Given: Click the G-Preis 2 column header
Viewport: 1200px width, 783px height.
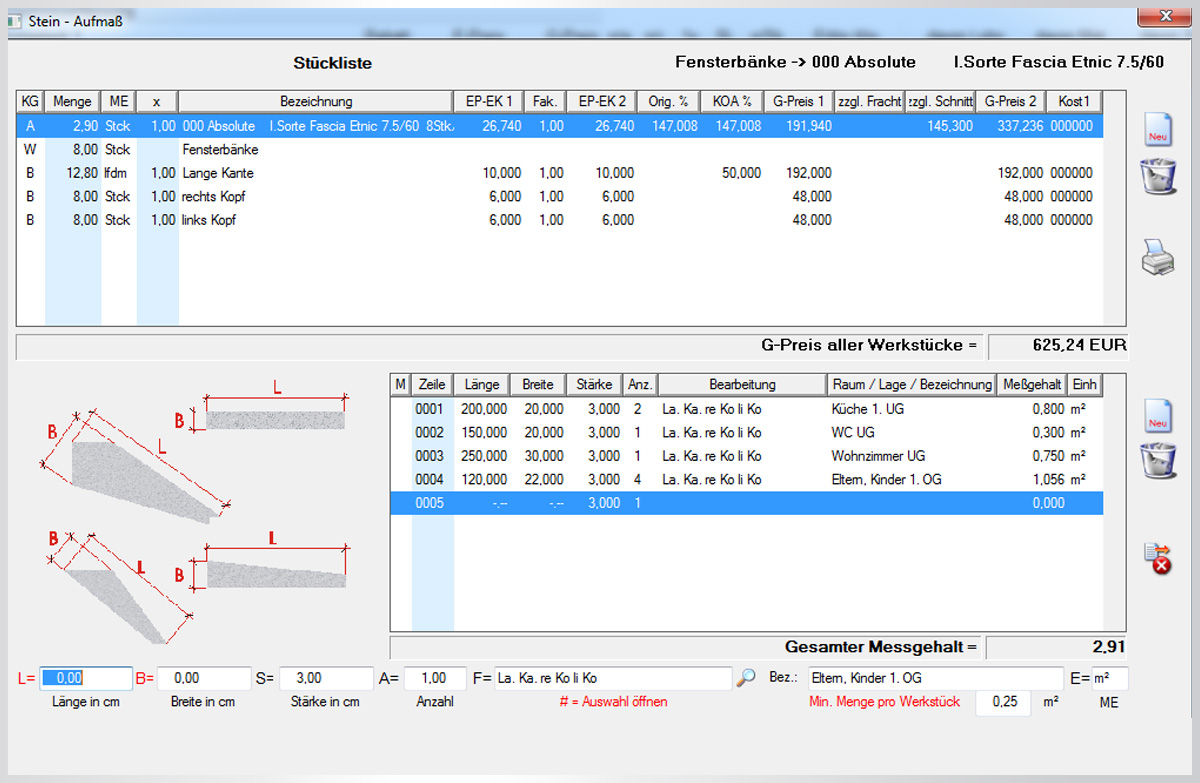Looking at the screenshot, I should pos(1011,101).
